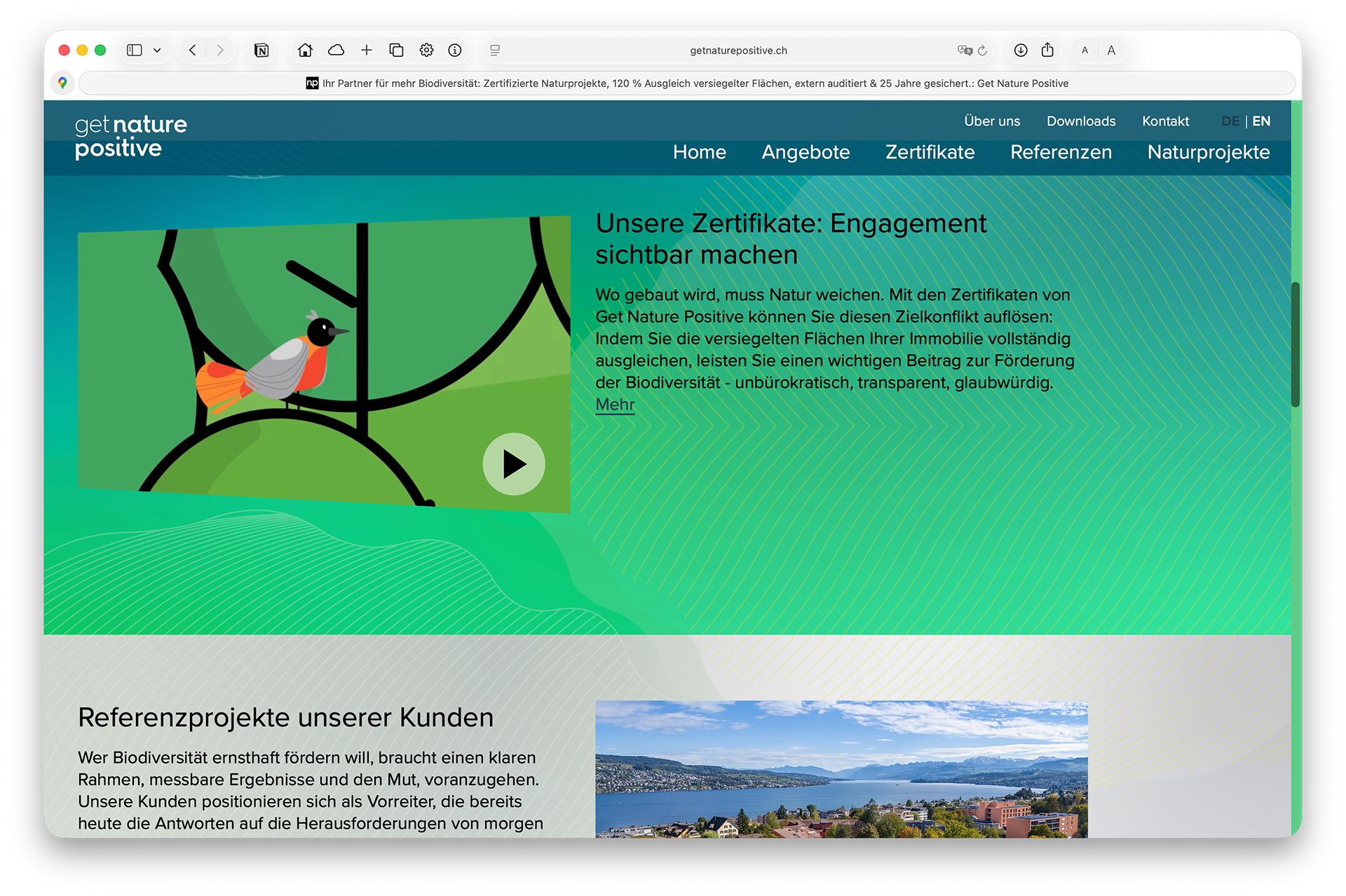Click the Mehr link
Viewport: 1346px width, 896px height.
tap(615, 405)
